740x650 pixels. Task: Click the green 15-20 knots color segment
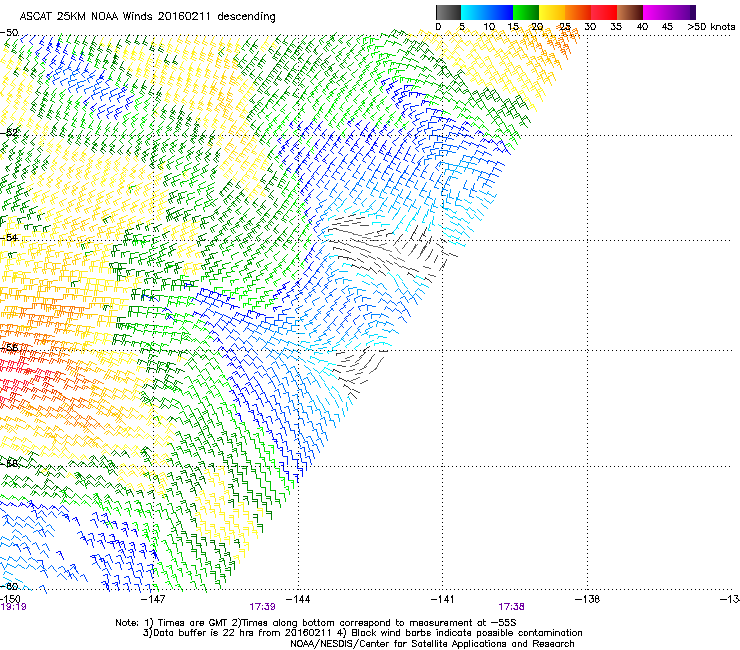click(x=526, y=12)
